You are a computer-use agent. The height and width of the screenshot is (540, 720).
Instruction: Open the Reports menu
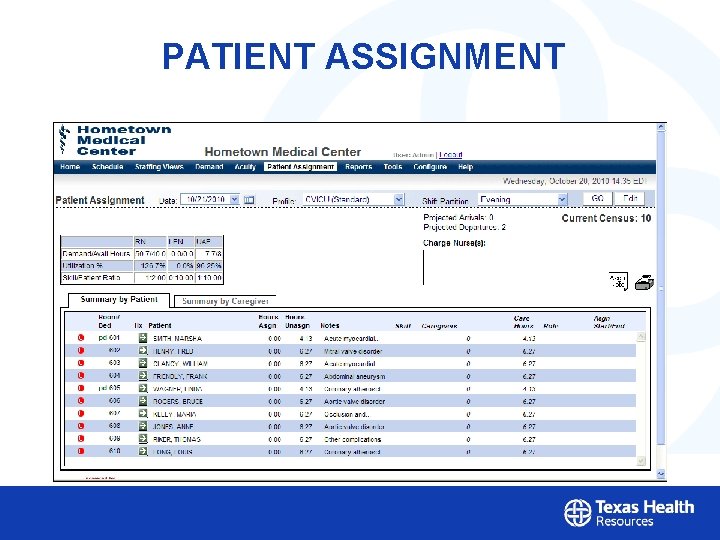click(x=358, y=167)
